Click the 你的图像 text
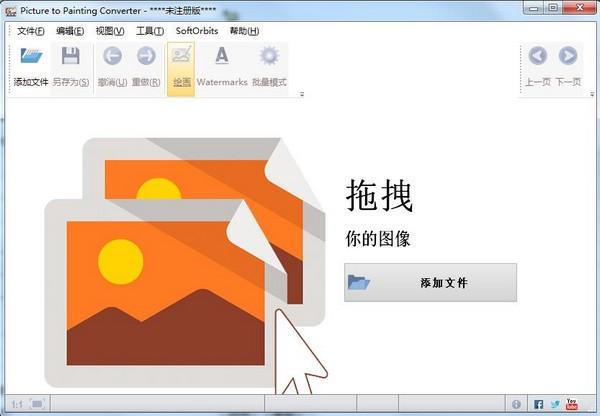 378,238
